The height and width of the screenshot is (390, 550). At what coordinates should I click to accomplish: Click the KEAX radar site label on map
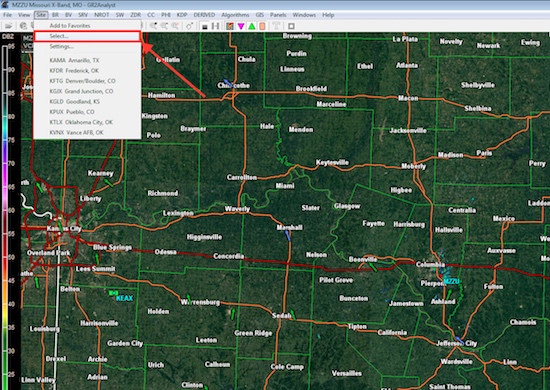[x=125, y=298]
